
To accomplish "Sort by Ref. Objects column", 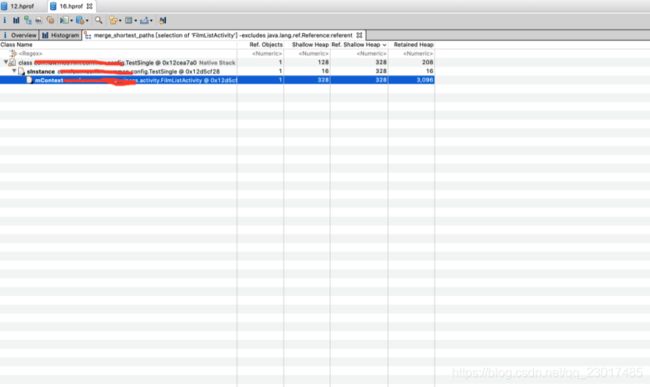I will coord(260,44).
